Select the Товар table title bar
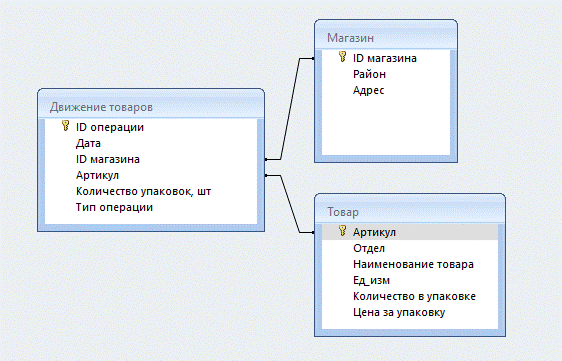This screenshot has height=361, width=562. [x=410, y=209]
